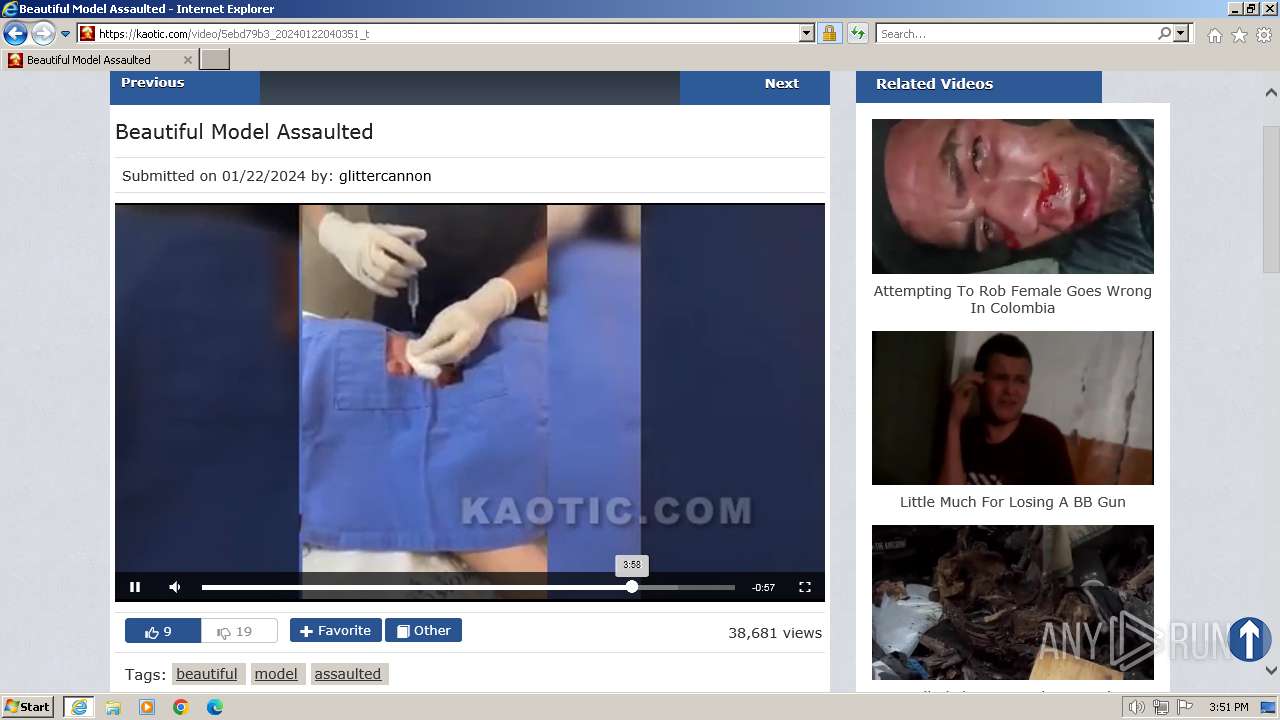
Task: Click the taskbar clock showing 3:51 PM
Action: (x=1228, y=707)
